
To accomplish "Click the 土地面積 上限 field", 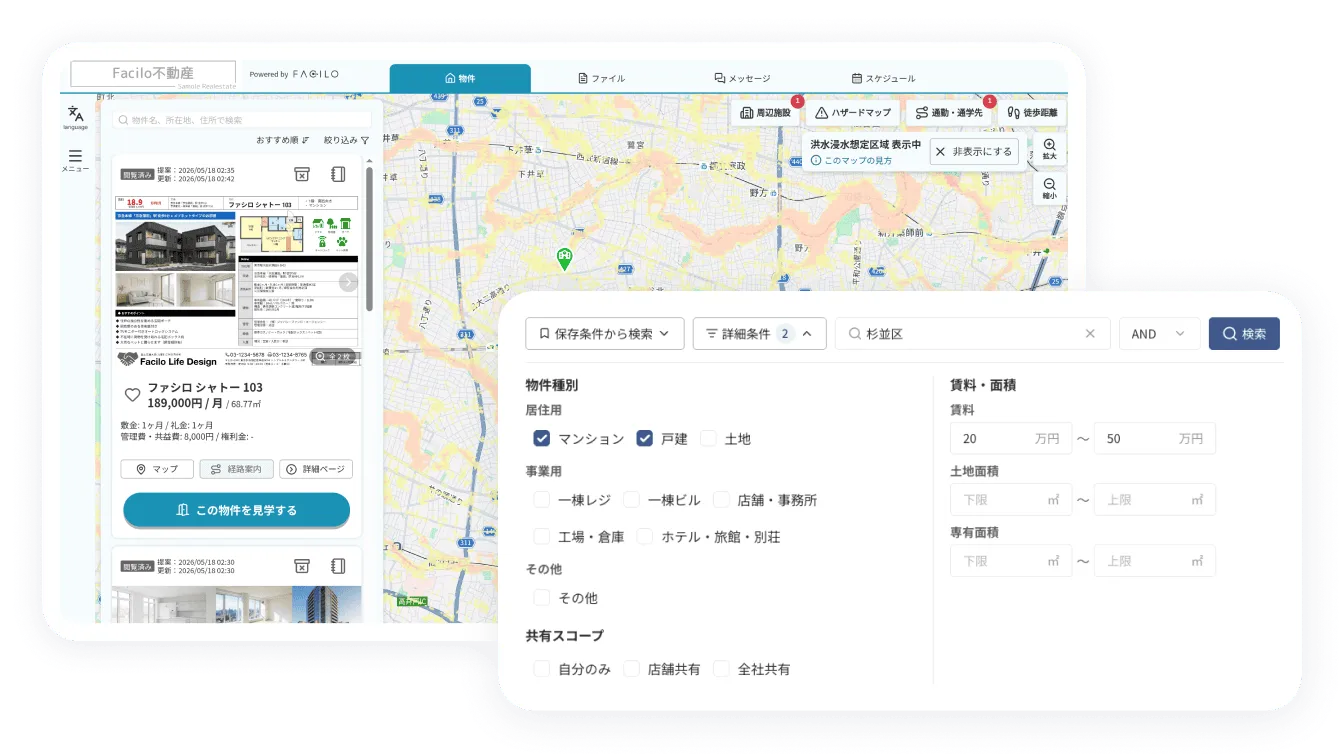I will tap(1155, 499).
